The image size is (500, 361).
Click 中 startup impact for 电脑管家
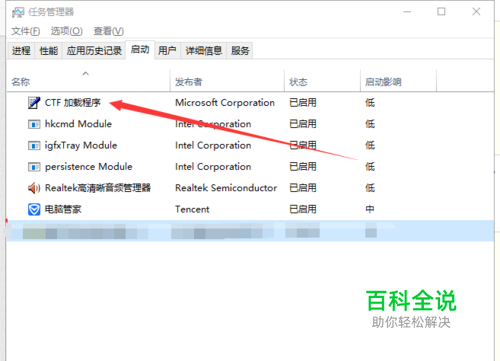[370, 209]
